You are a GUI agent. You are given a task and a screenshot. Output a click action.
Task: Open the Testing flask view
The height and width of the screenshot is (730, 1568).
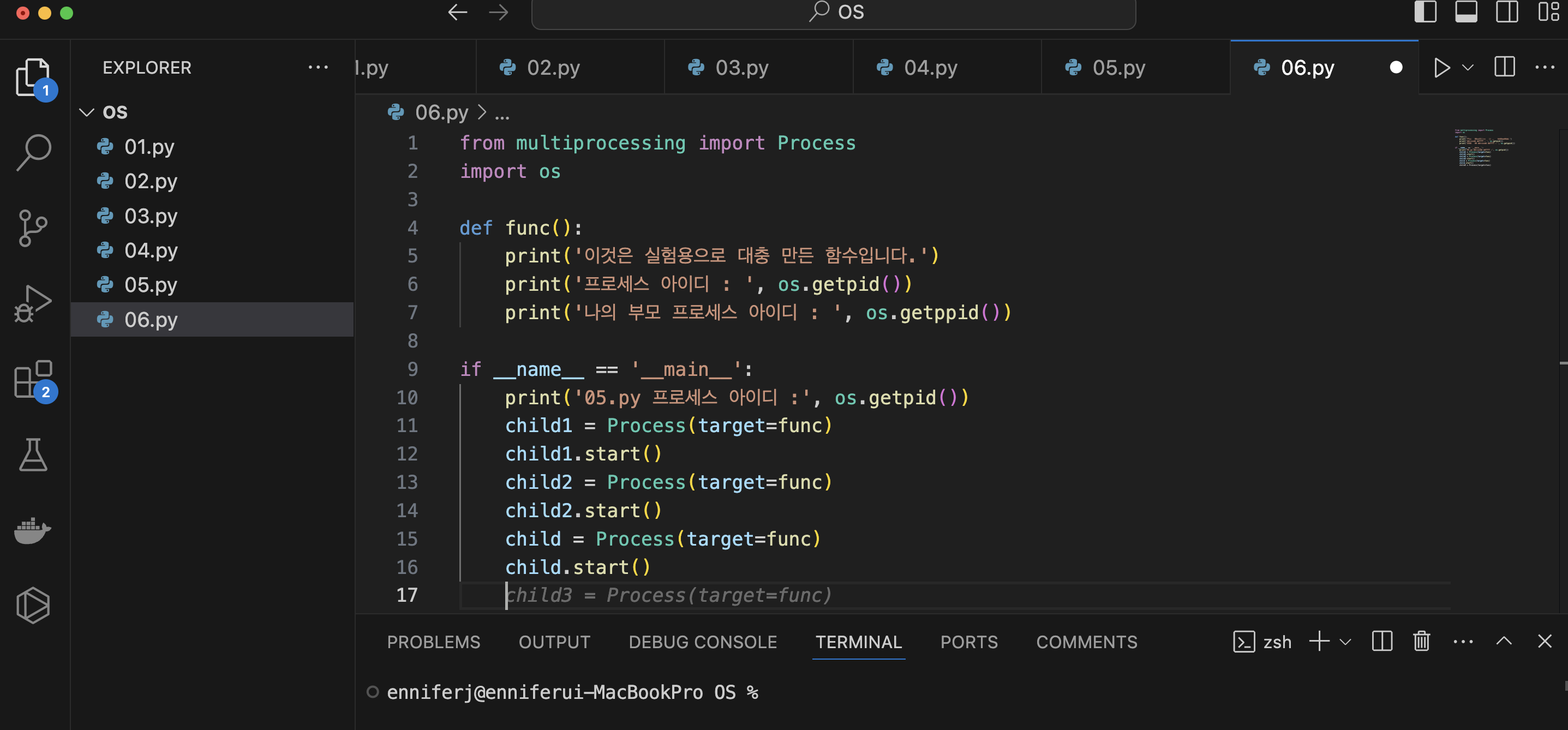coord(33,455)
